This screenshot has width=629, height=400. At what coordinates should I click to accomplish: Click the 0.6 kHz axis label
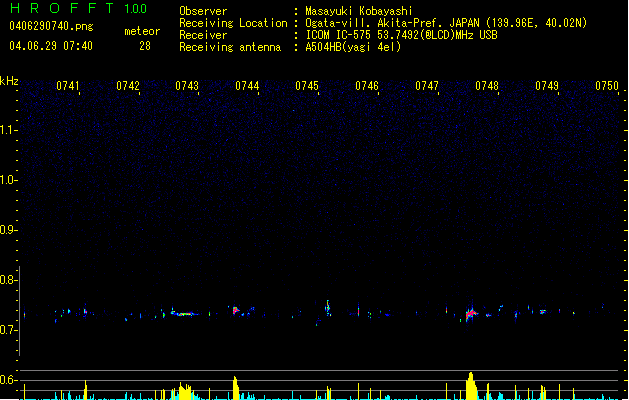tap(8, 380)
